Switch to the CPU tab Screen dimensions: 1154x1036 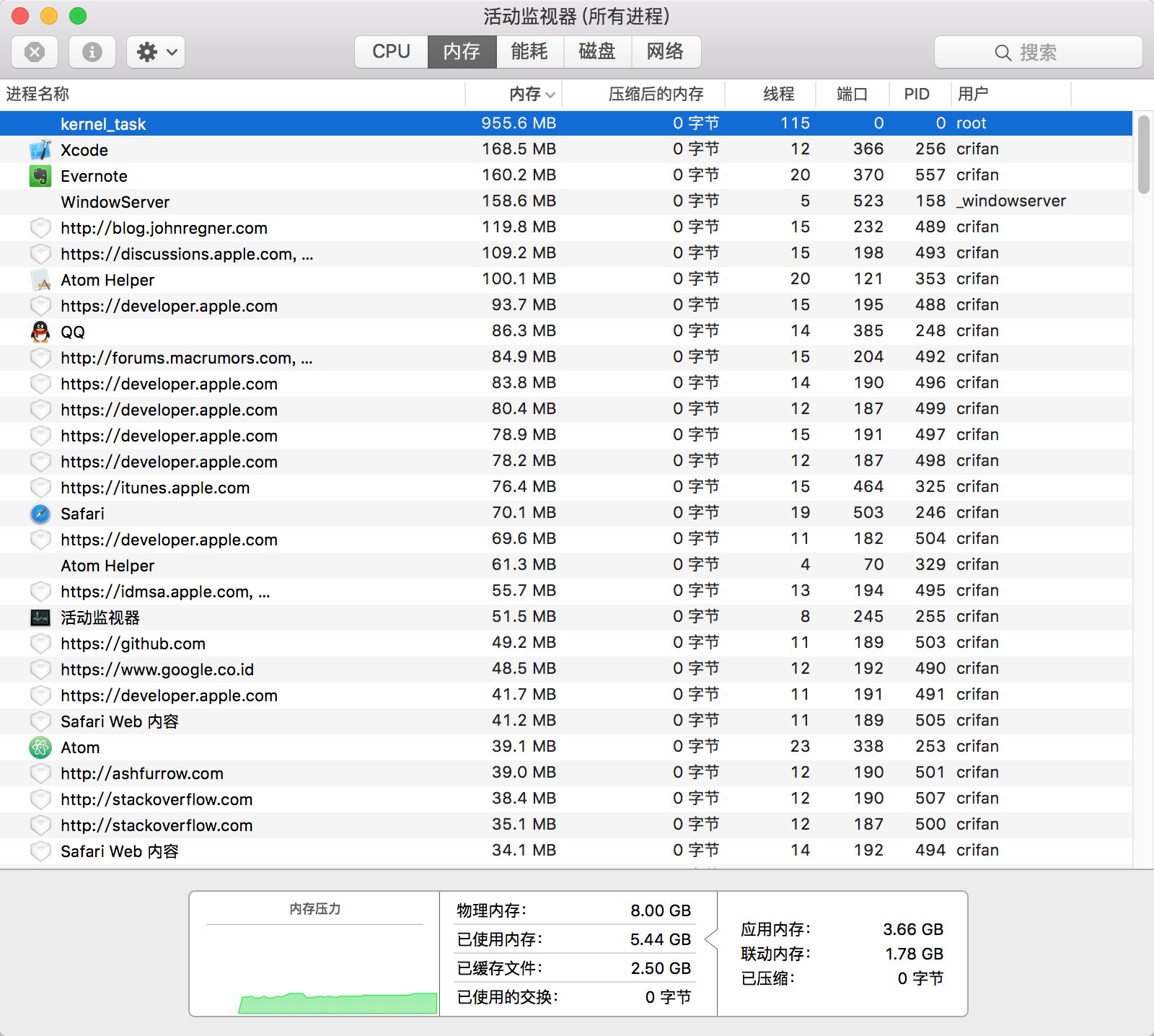(392, 52)
